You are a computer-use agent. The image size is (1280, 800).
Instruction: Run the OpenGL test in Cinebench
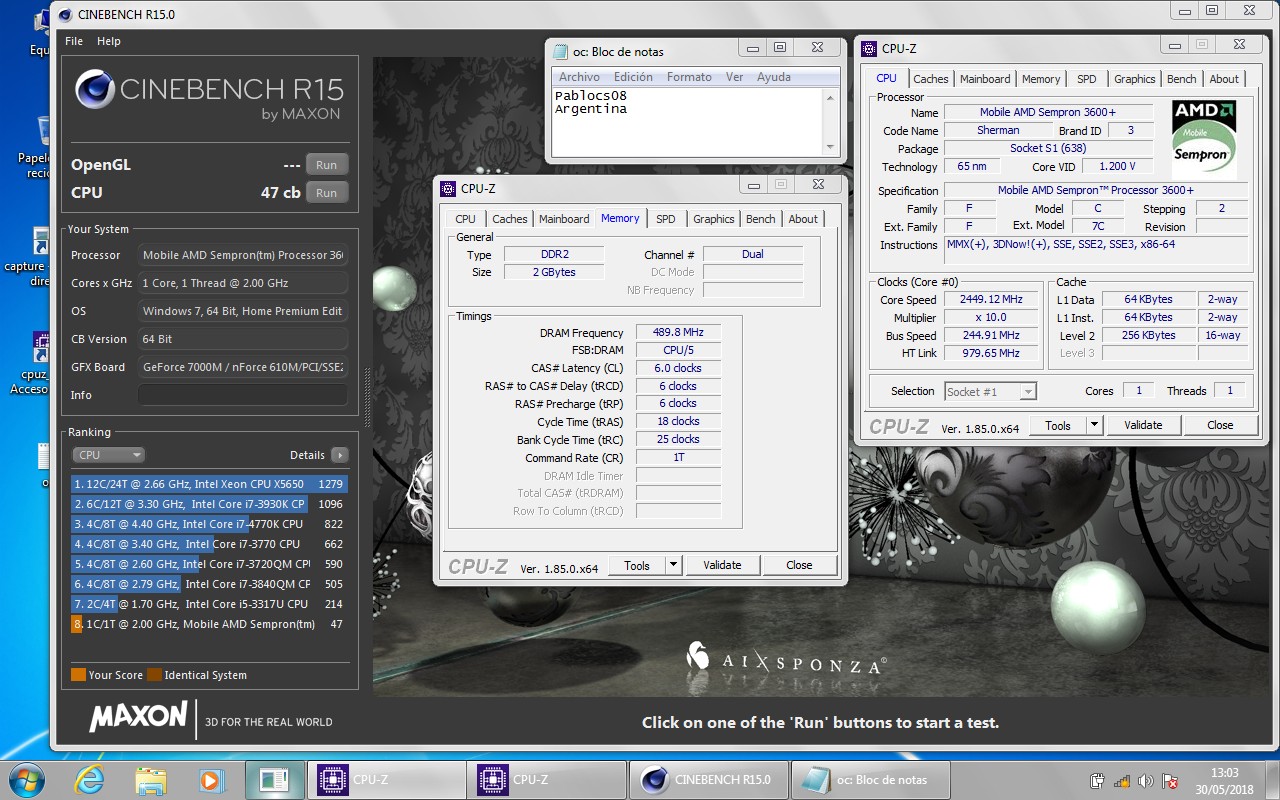pos(326,165)
